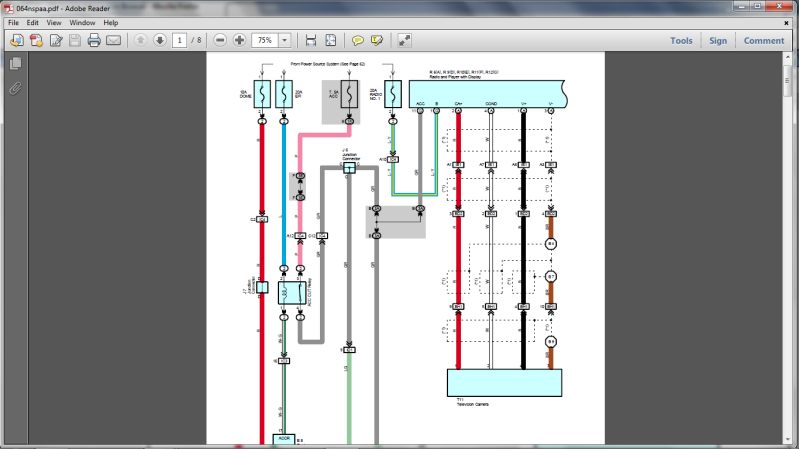Image resolution: width=799 pixels, height=449 pixels.
Task: Click the page number input field
Action: click(x=180, y=41)
